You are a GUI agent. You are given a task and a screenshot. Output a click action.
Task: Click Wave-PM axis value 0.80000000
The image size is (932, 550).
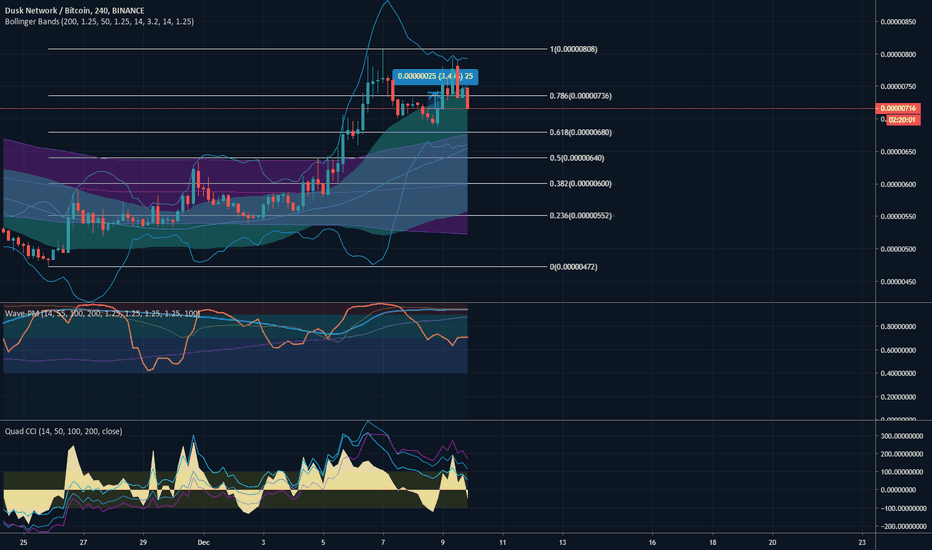pos(898,327)
